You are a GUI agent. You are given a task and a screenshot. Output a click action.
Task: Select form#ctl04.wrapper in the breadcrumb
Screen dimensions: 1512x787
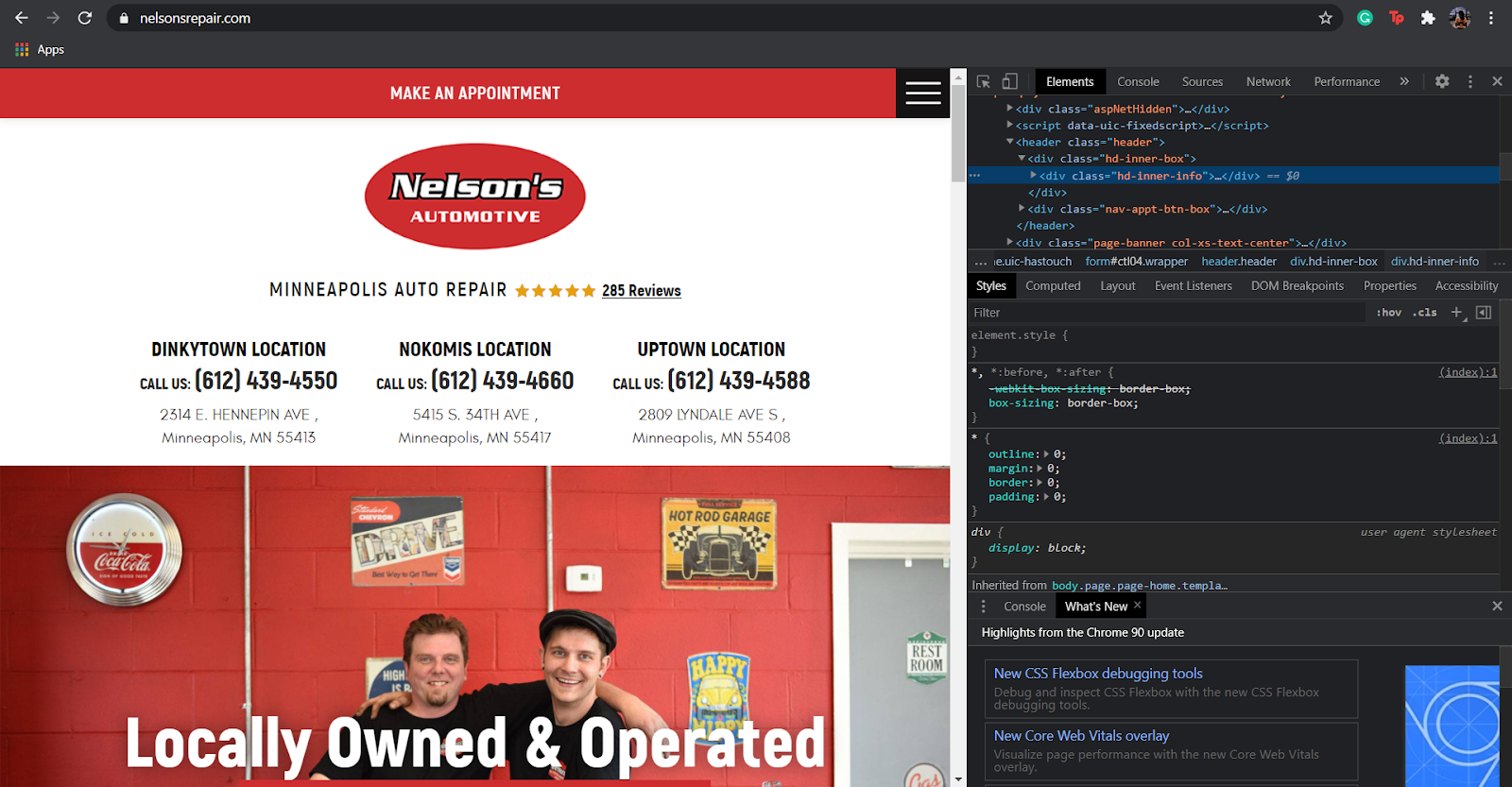coord(1137,262)
